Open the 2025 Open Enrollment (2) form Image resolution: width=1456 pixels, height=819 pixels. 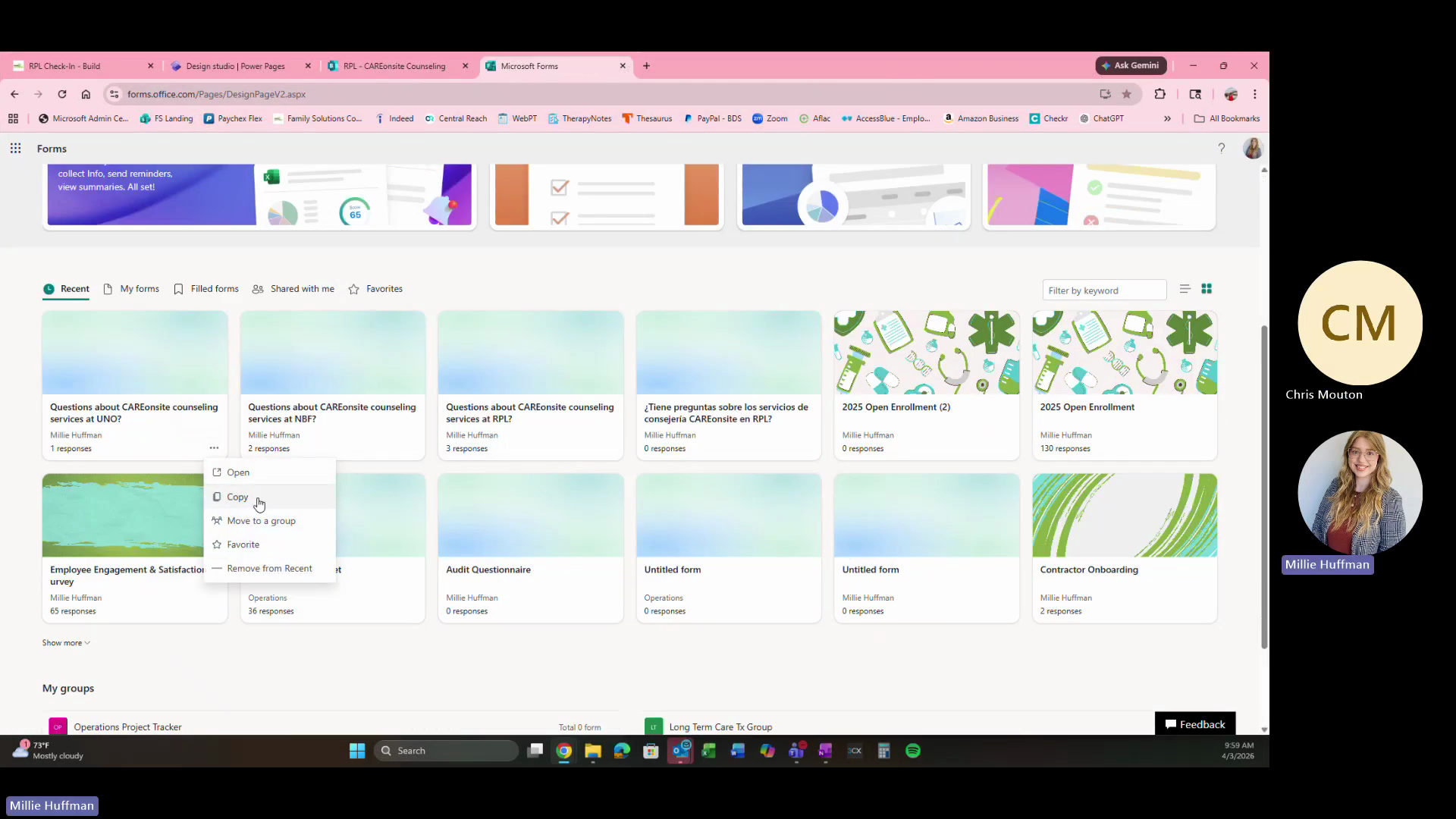pos(927,385)
